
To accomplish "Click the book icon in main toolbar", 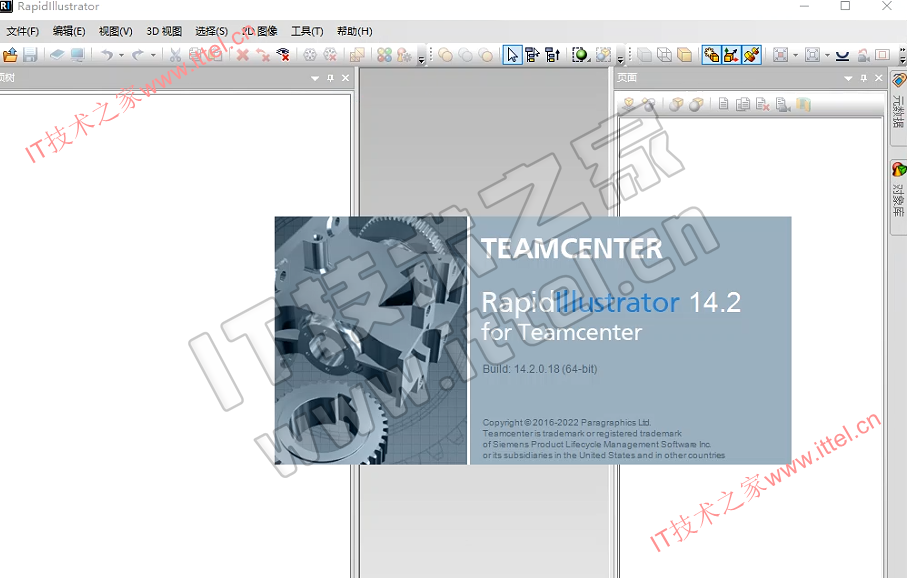I will pos(57,55).
